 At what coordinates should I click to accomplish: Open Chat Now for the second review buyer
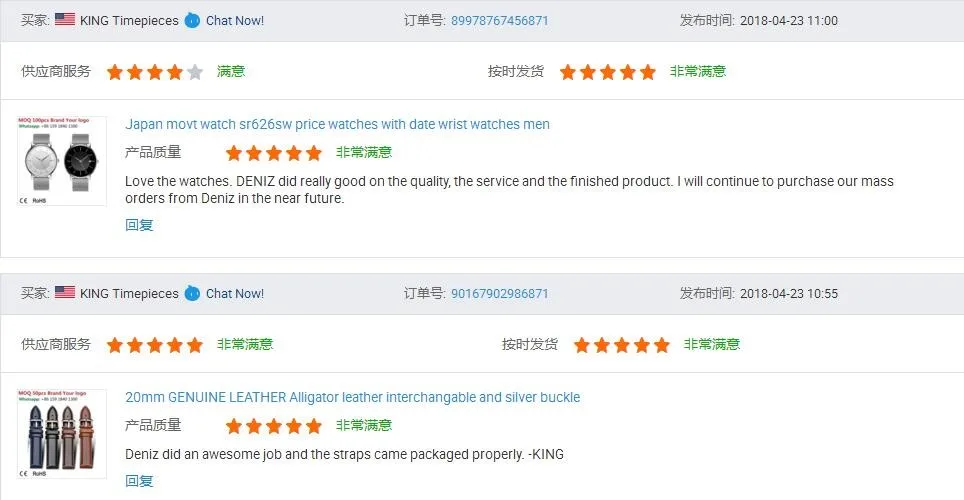235,293
